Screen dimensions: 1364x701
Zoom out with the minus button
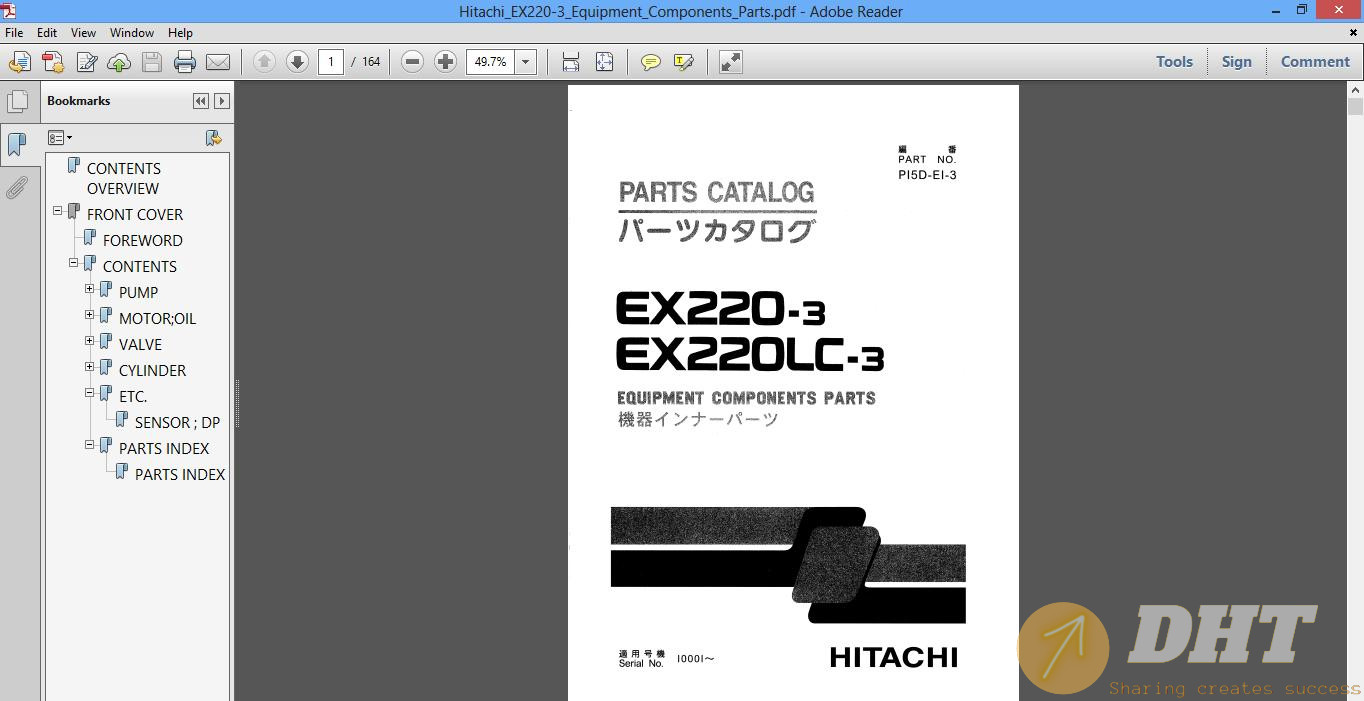[x=412, y=62]
